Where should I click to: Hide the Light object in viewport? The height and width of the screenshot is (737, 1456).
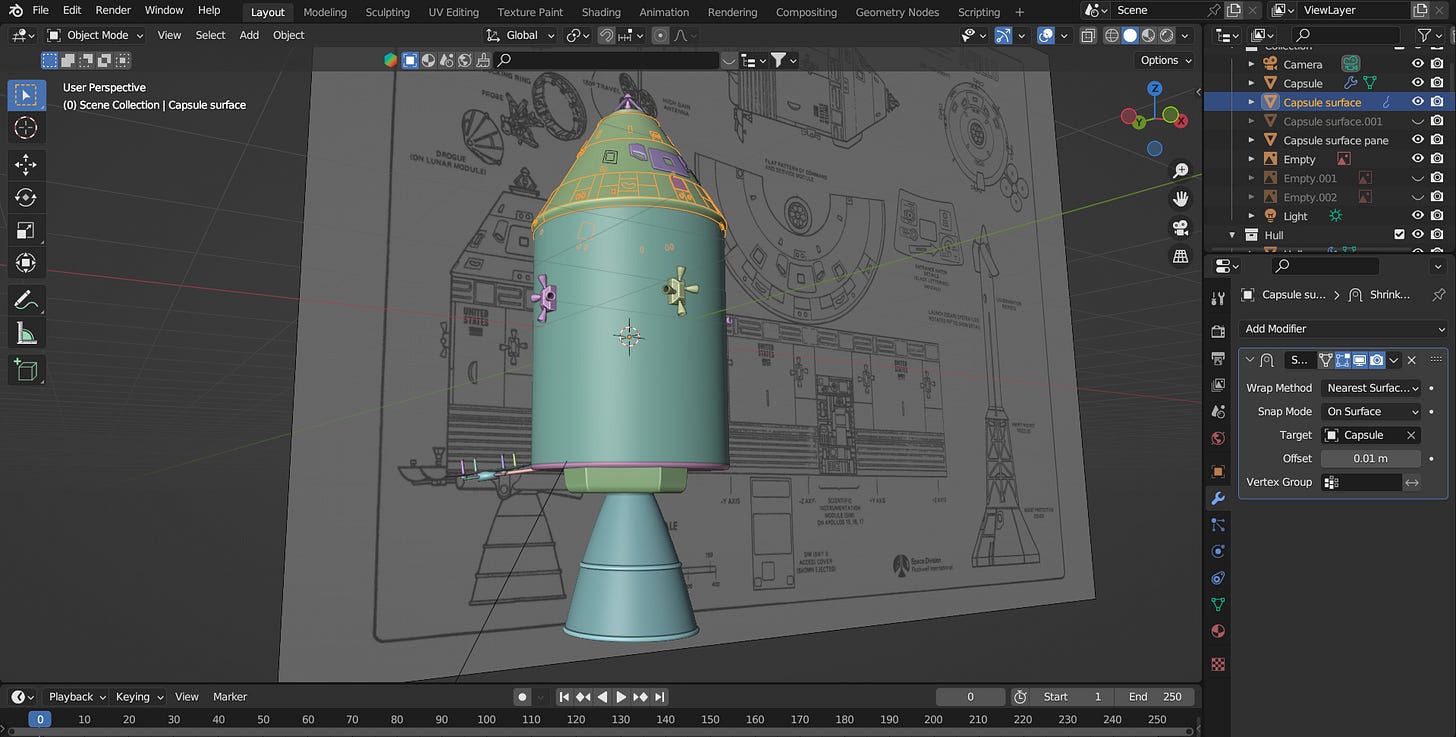1417,216
